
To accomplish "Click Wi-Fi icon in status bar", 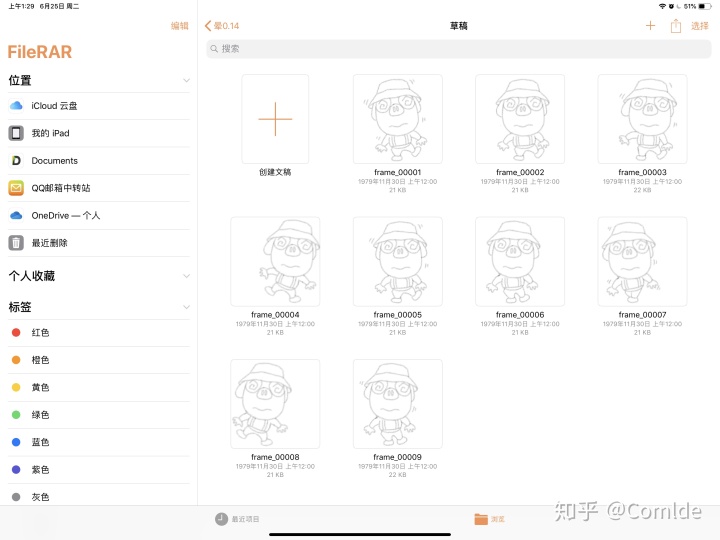I will [x=662, y=6].
